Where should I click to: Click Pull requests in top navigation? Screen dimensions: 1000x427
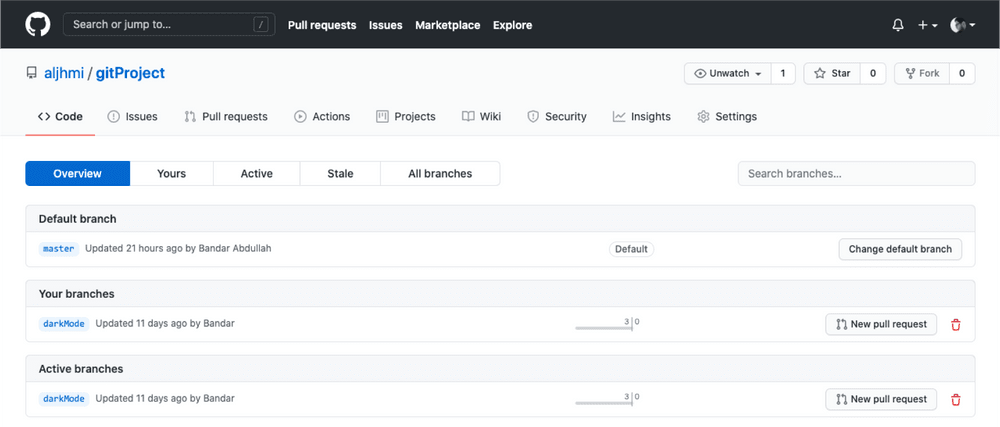coord(322,25)
